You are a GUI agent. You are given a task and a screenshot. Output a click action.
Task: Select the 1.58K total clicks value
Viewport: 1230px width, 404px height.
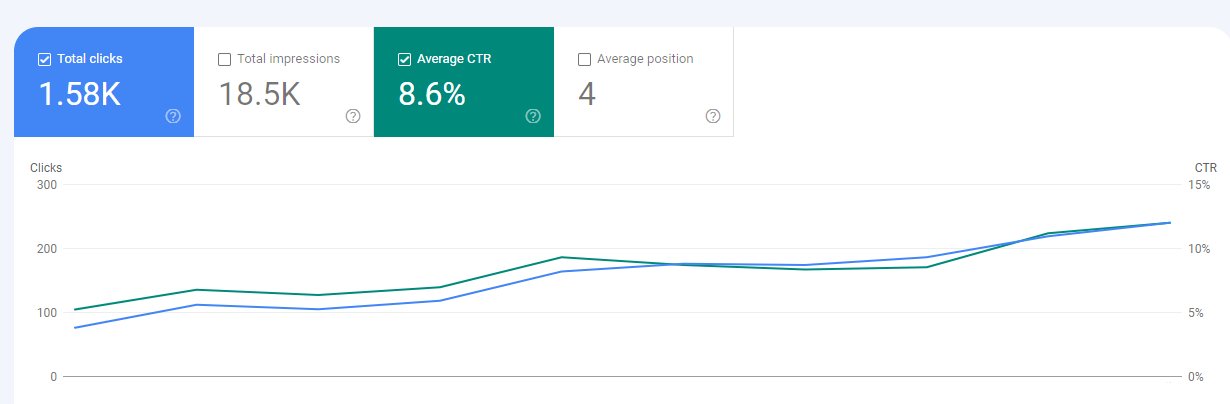click(79, 94)
